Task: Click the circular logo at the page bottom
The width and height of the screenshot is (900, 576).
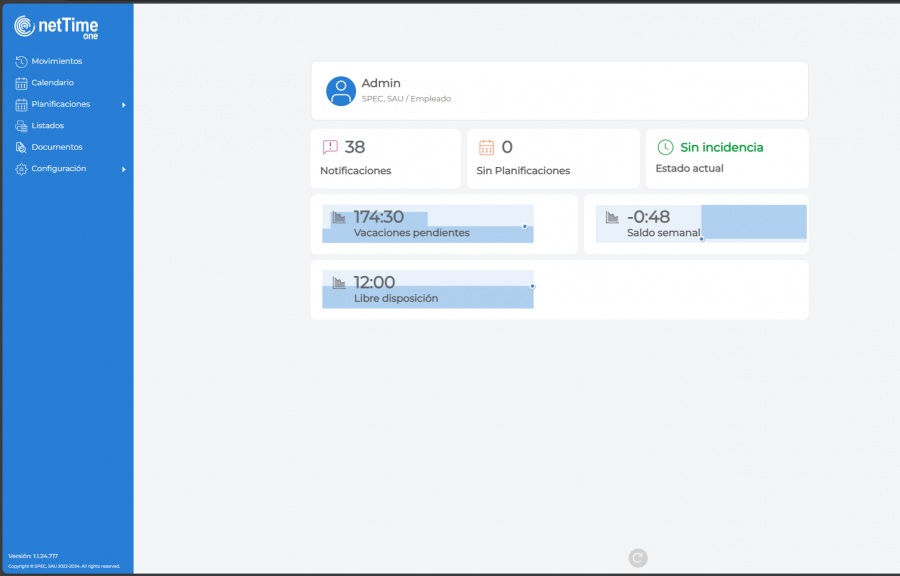Action: [637, 557]
